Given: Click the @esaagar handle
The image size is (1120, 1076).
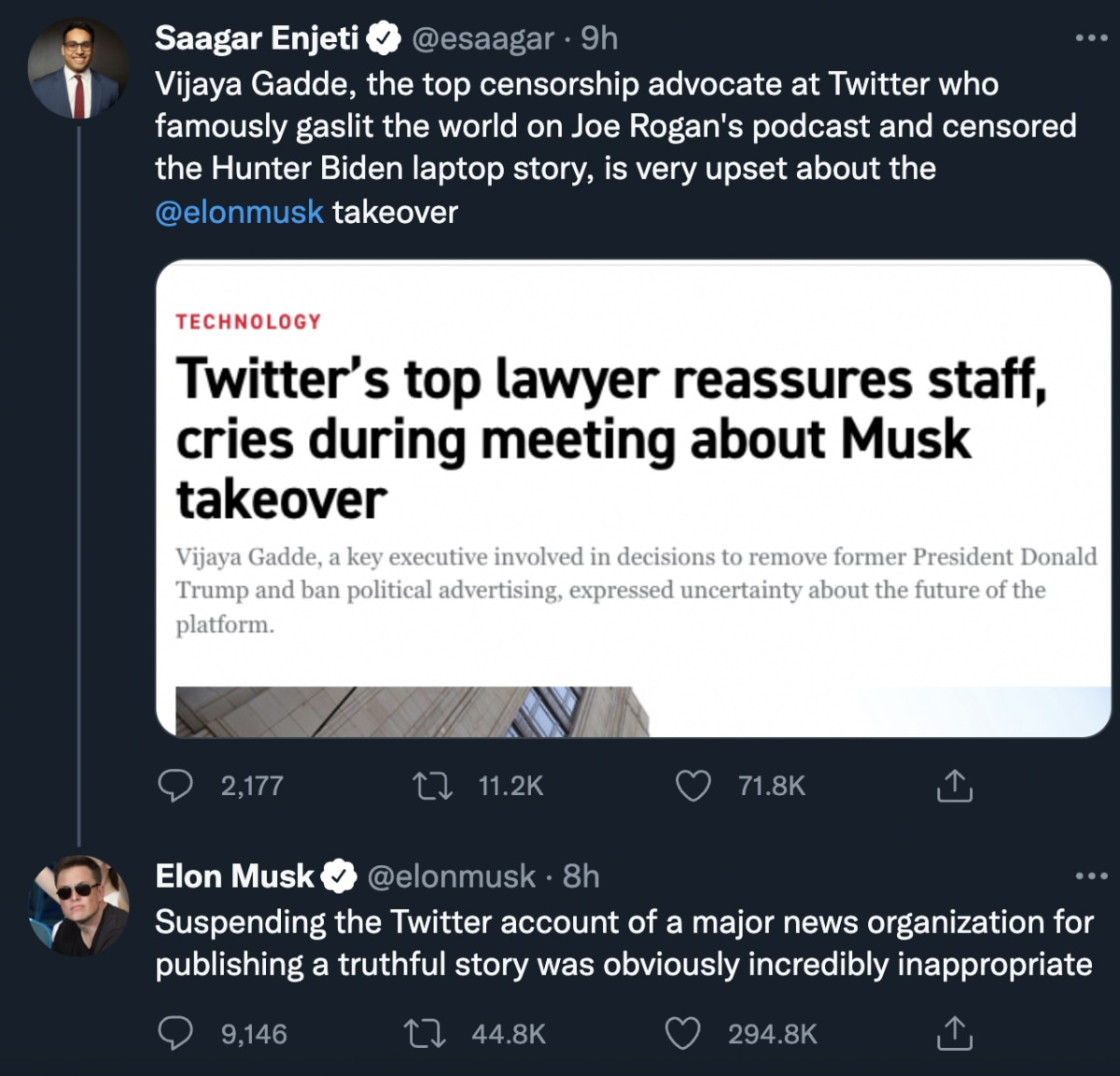Looking at the screenshot, I should pos(483,38).
